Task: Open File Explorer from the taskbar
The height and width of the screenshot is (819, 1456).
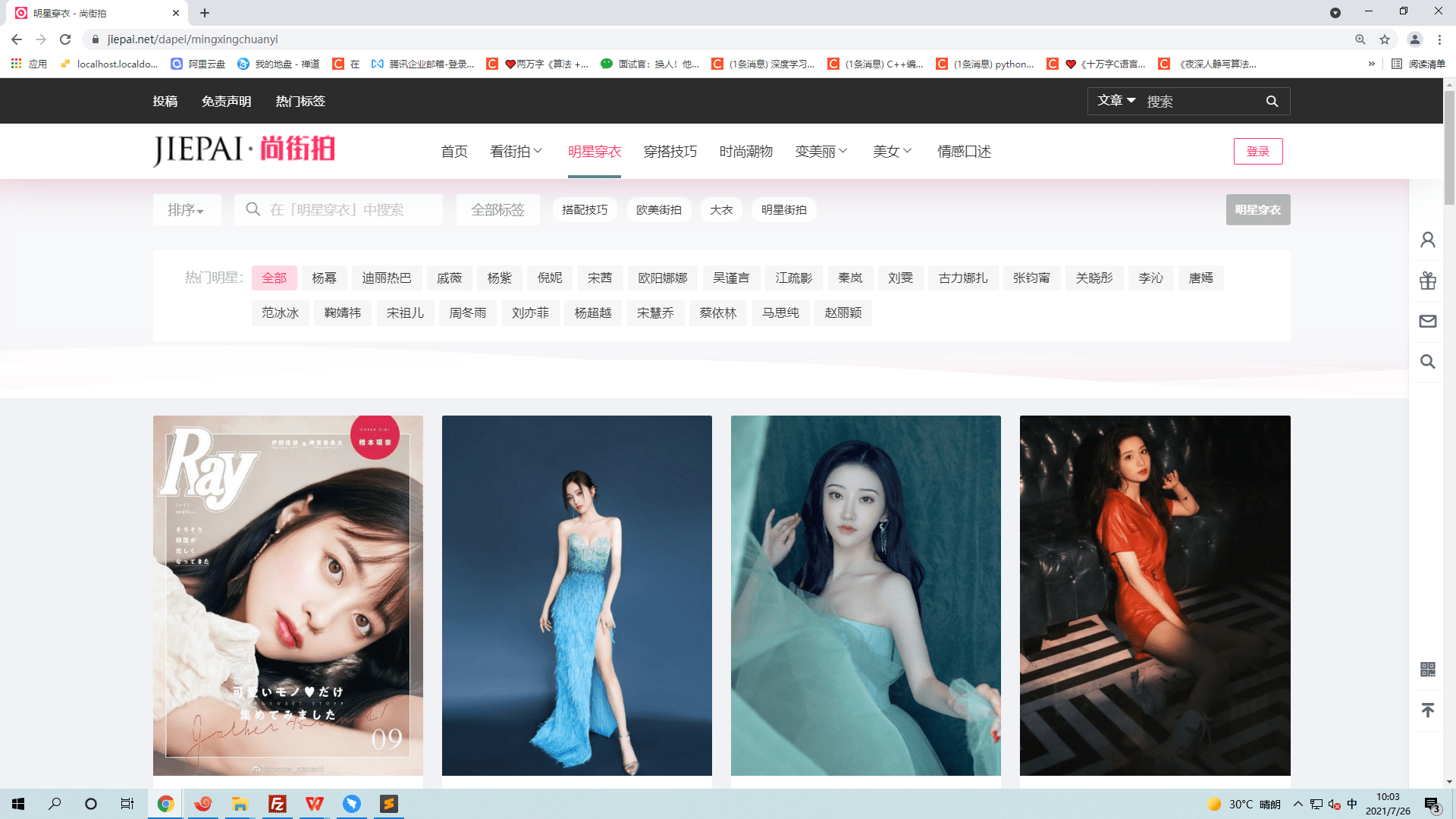Action: pos(240,804)
